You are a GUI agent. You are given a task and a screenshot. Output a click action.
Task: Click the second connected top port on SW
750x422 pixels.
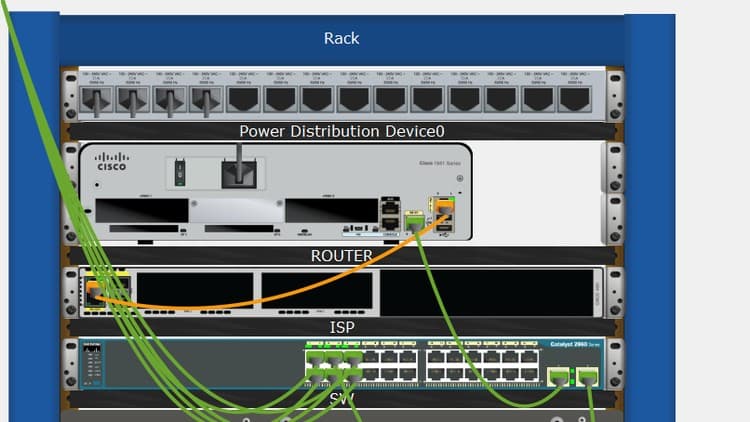coord(333,358)
